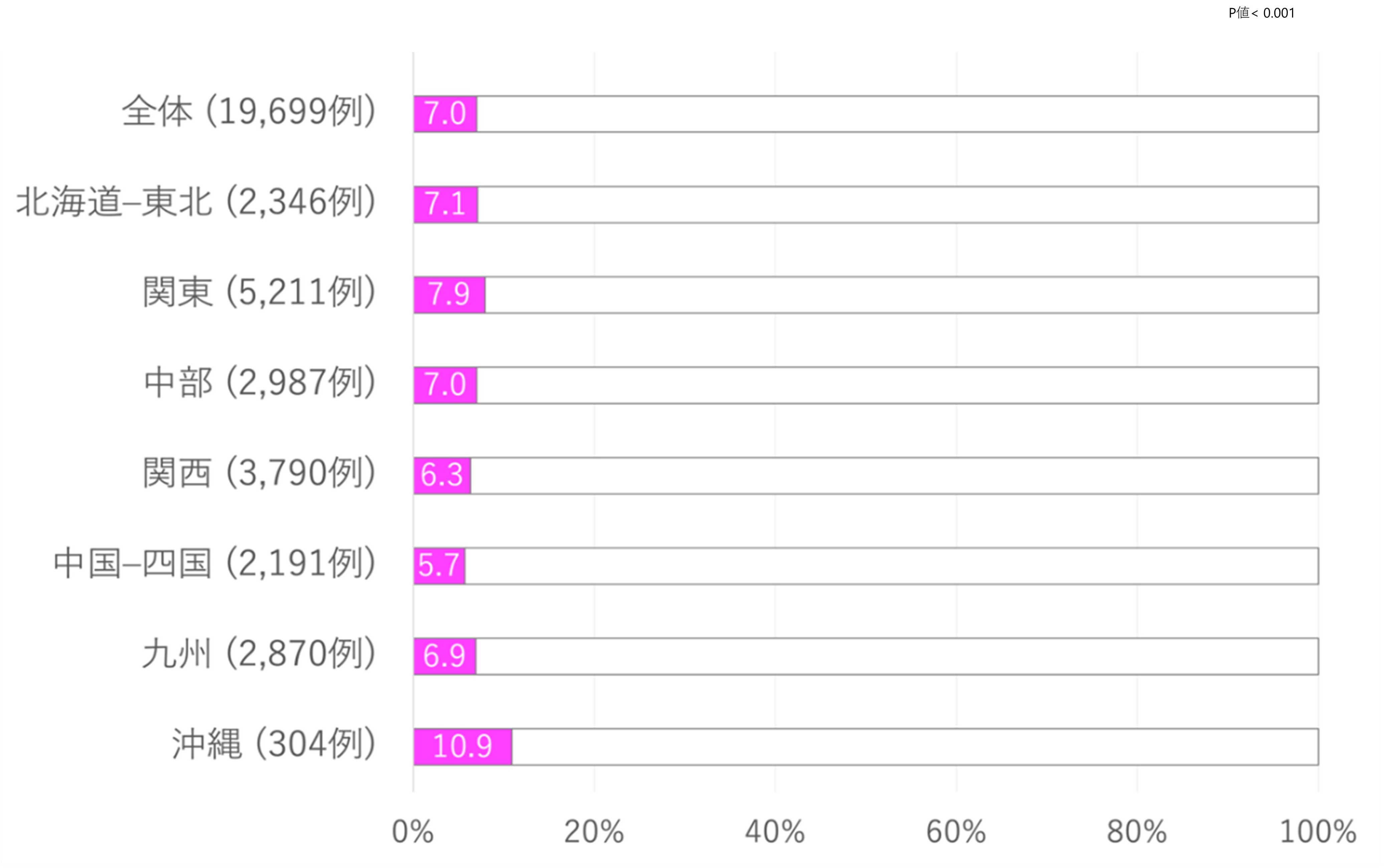Select the 中部 (2,987例) row label
Screen dimensions: 1385x868
click(x=259, y=383)
